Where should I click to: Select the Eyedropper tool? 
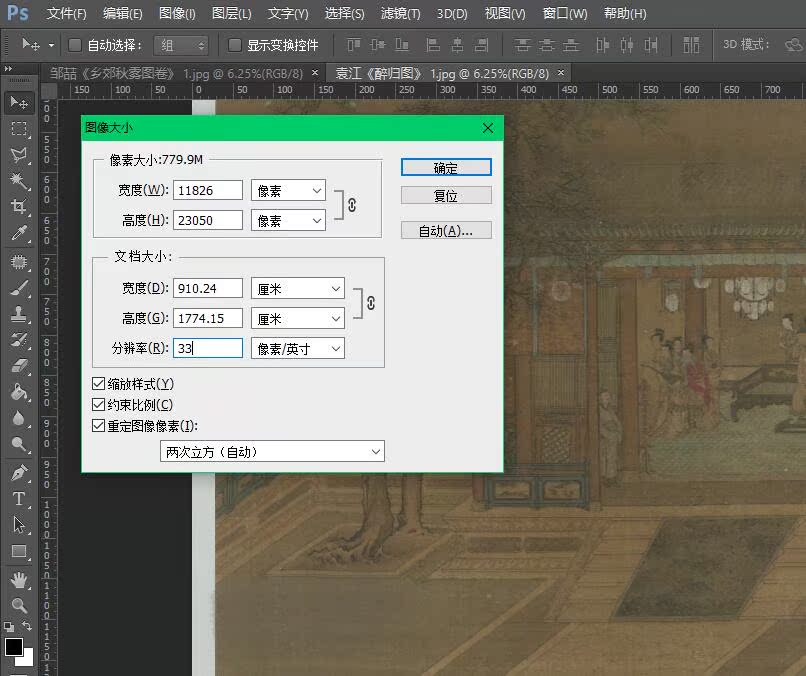click(x=19, y=233)
